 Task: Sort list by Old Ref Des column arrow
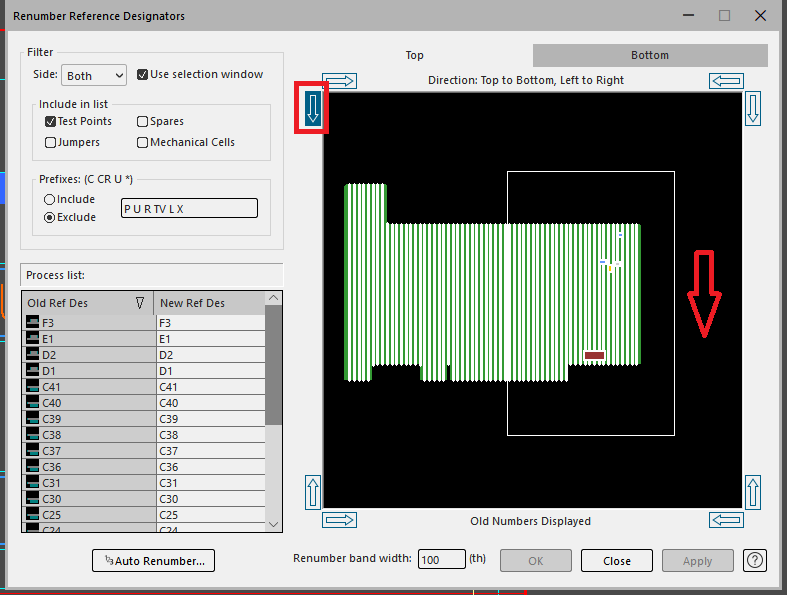[x=139, y=303]
